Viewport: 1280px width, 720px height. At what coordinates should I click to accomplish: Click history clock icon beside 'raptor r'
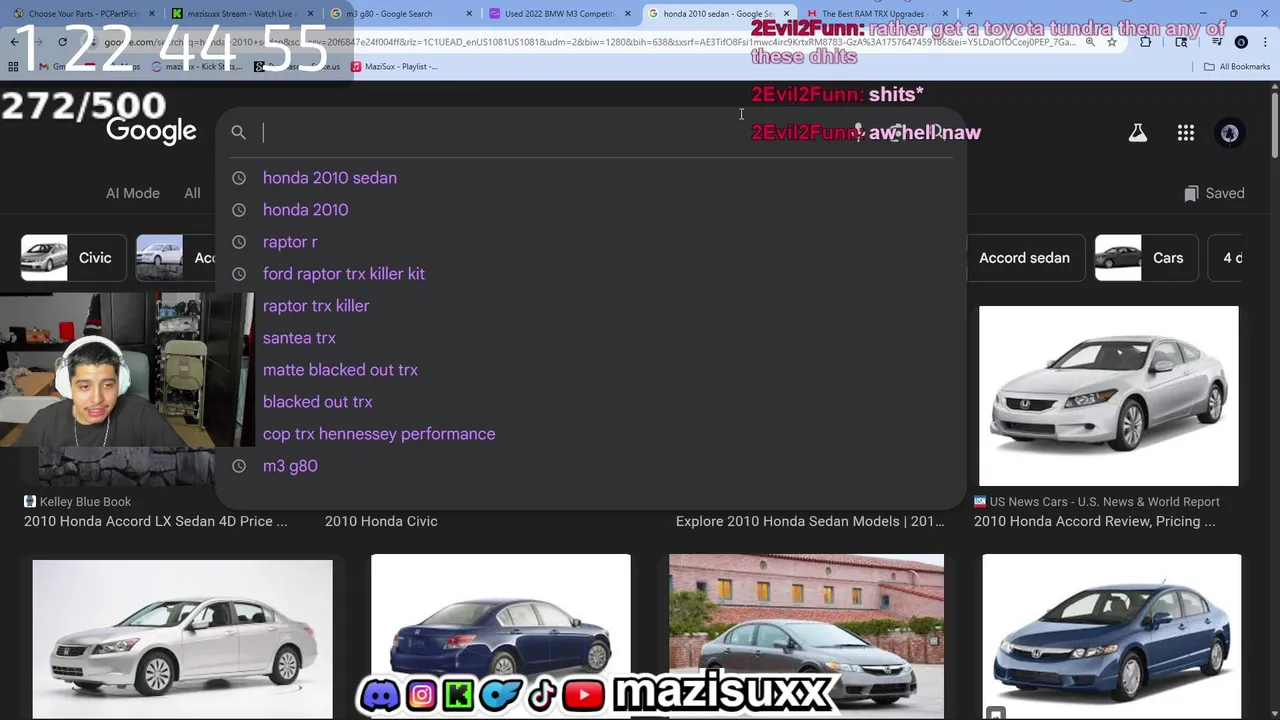239,242
